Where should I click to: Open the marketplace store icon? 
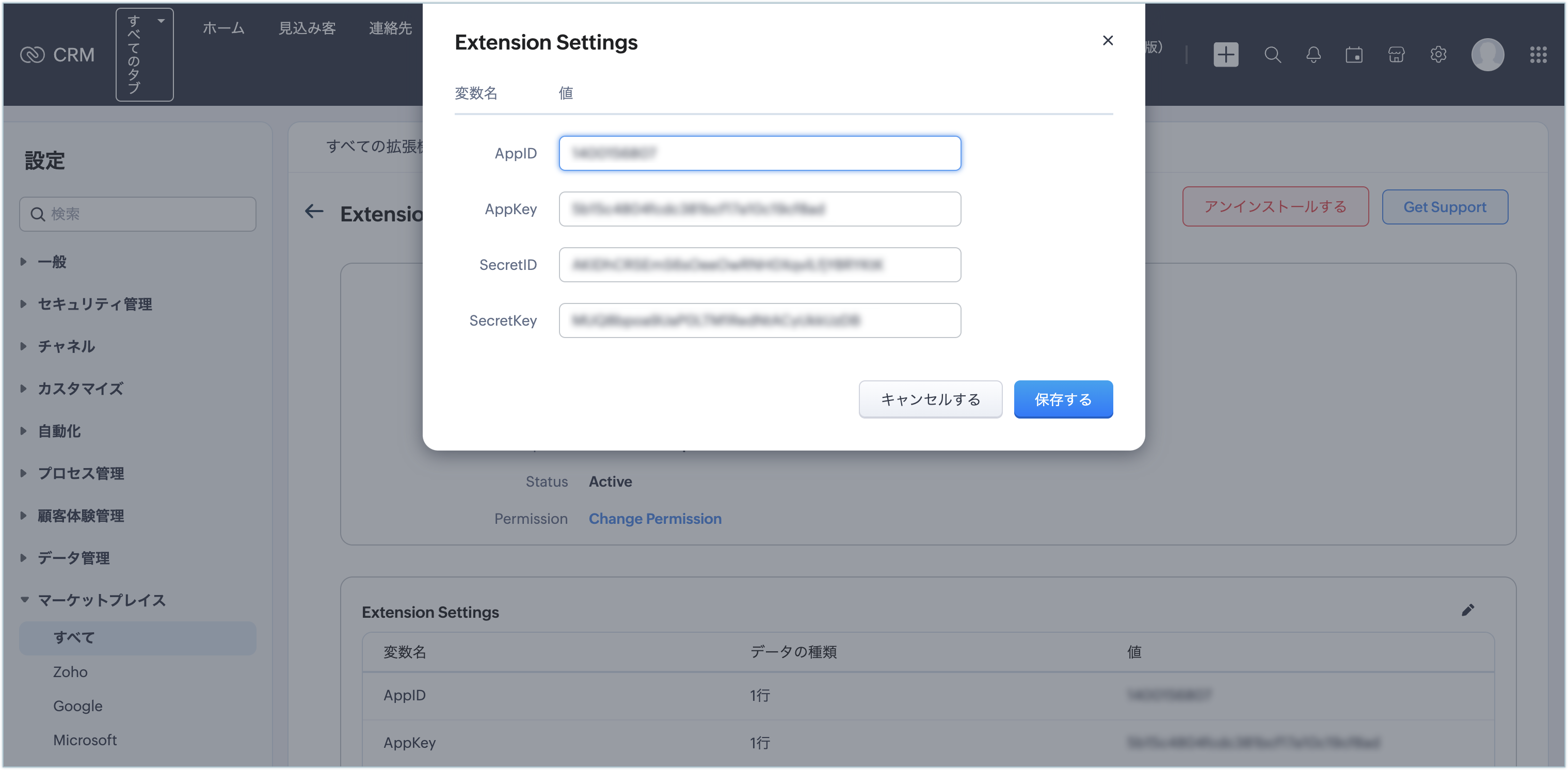click(x=1396, y=55)
